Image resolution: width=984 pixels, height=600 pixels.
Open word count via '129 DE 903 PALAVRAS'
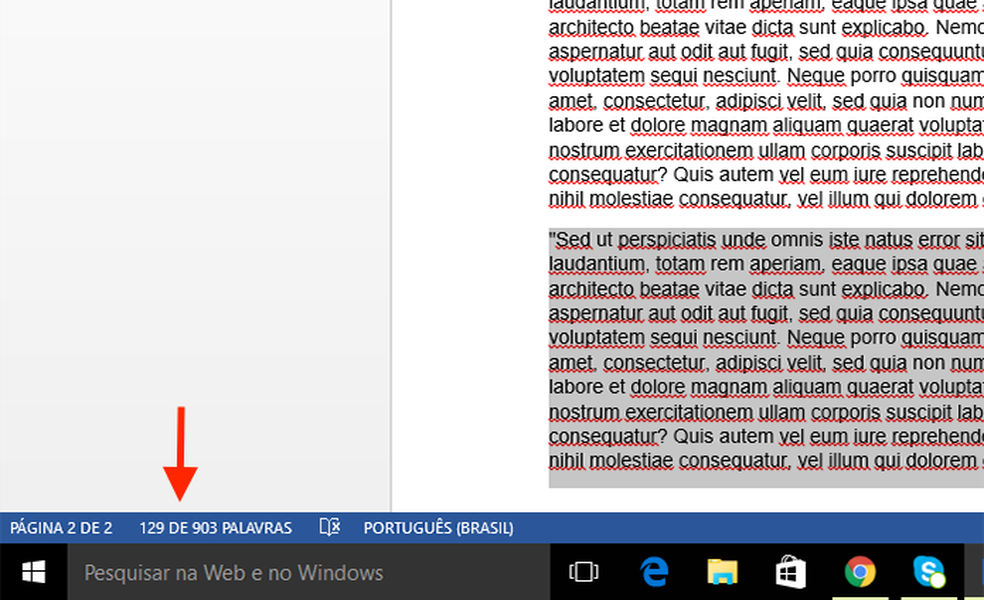tap(216, 527)
